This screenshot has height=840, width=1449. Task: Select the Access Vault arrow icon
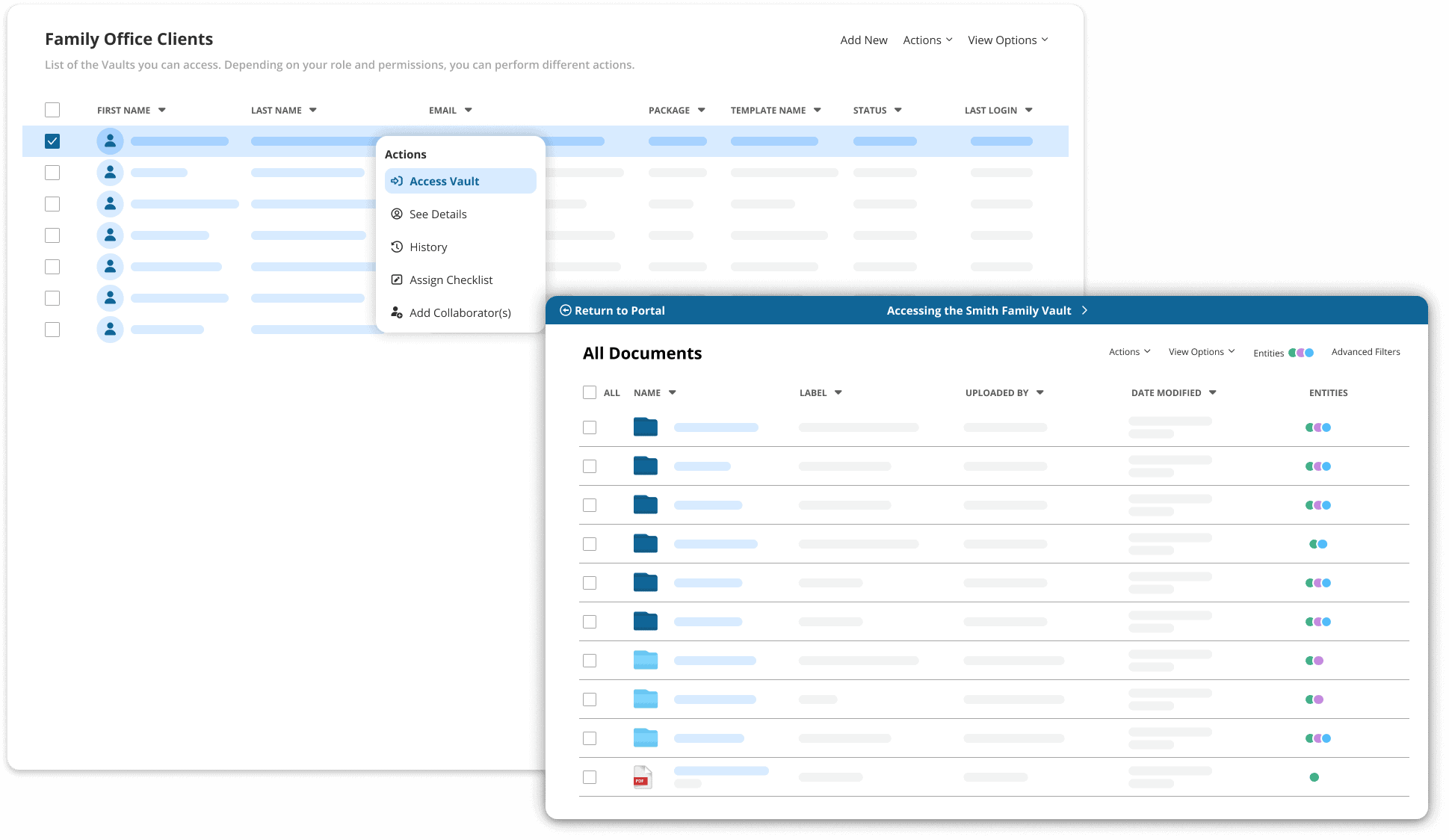click(397, 181)
